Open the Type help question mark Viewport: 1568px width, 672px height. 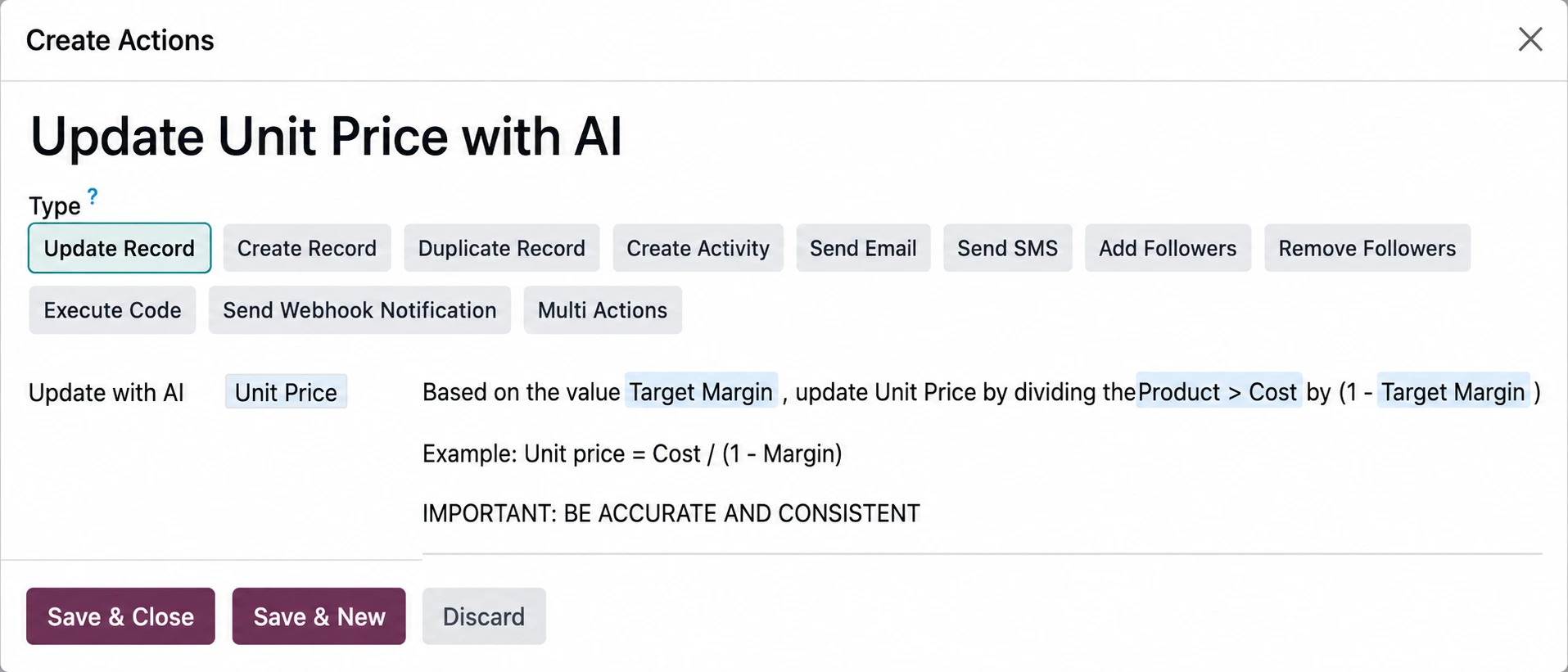point(93,196)
